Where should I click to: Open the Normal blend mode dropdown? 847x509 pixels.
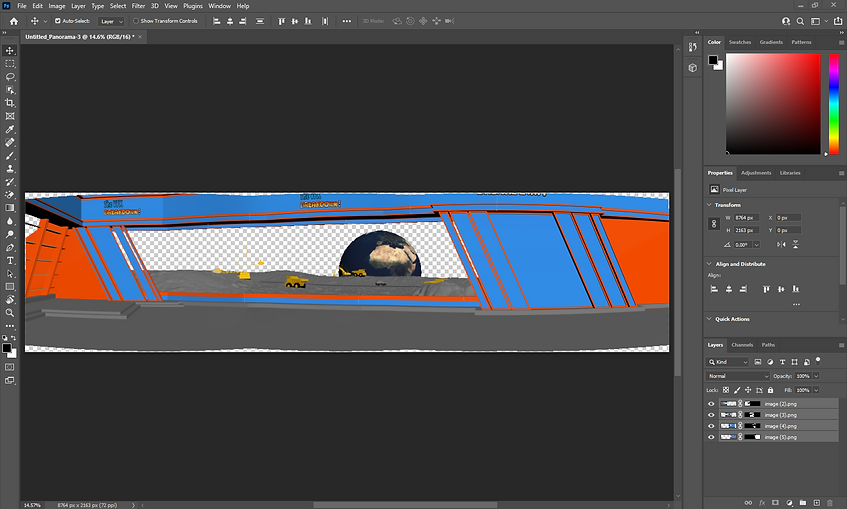click(738, 376)
